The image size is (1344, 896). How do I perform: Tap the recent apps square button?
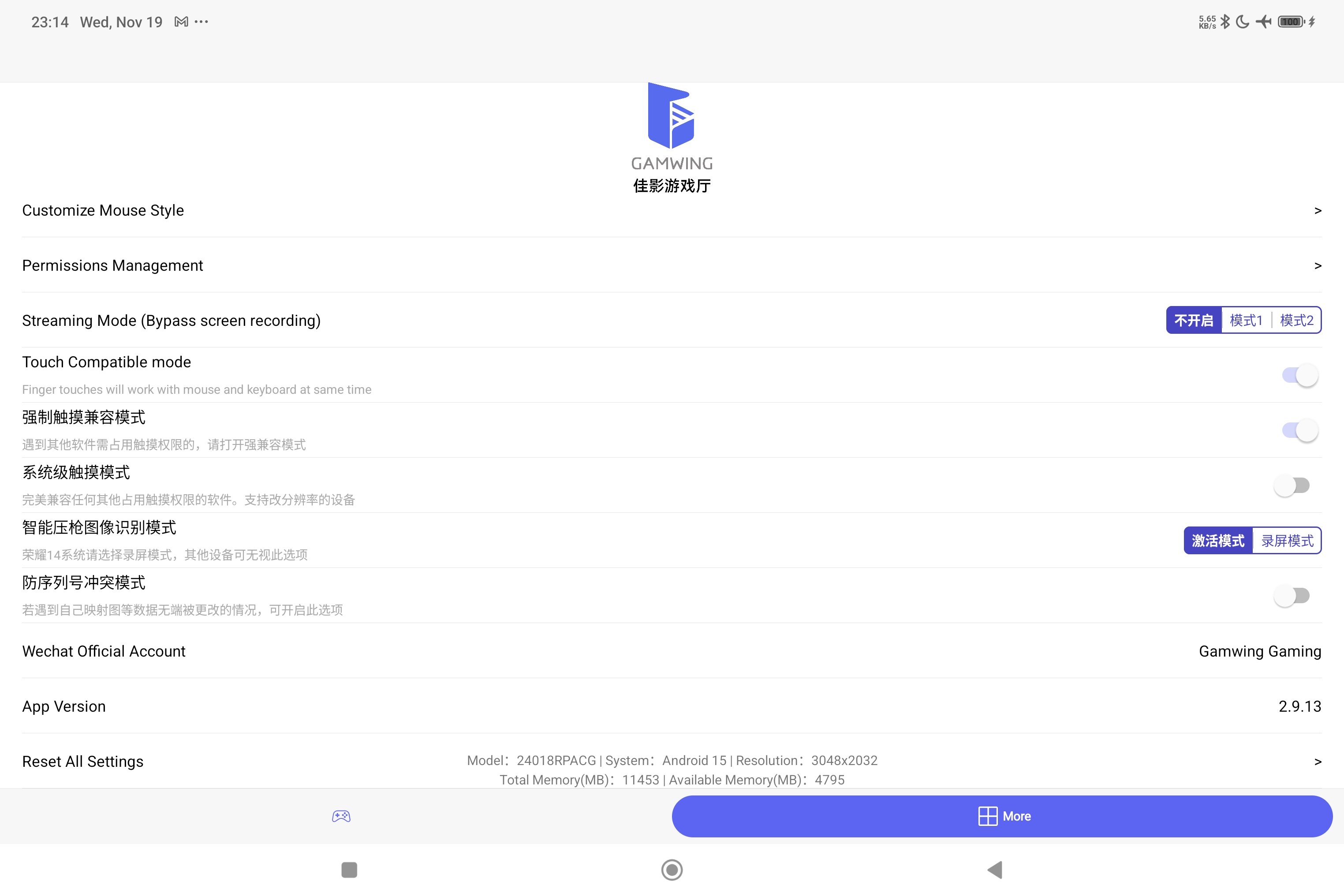(349, 870)
